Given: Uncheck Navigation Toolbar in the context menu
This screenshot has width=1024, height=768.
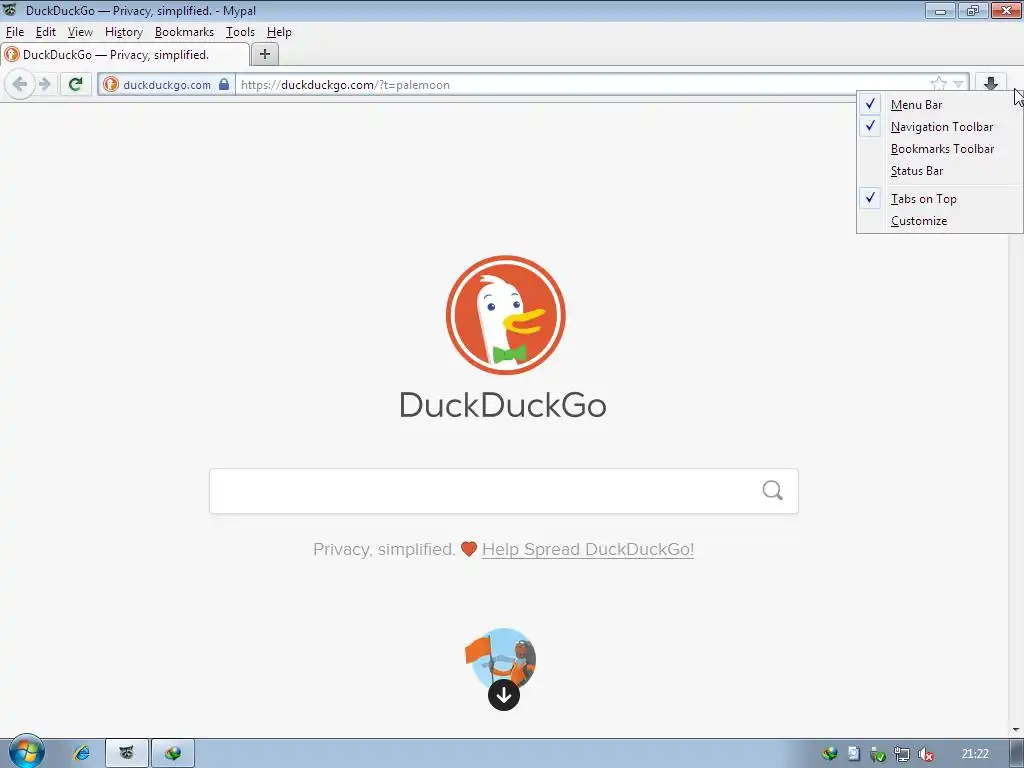Looking at the screenshot, I should (x=940, y=127).
